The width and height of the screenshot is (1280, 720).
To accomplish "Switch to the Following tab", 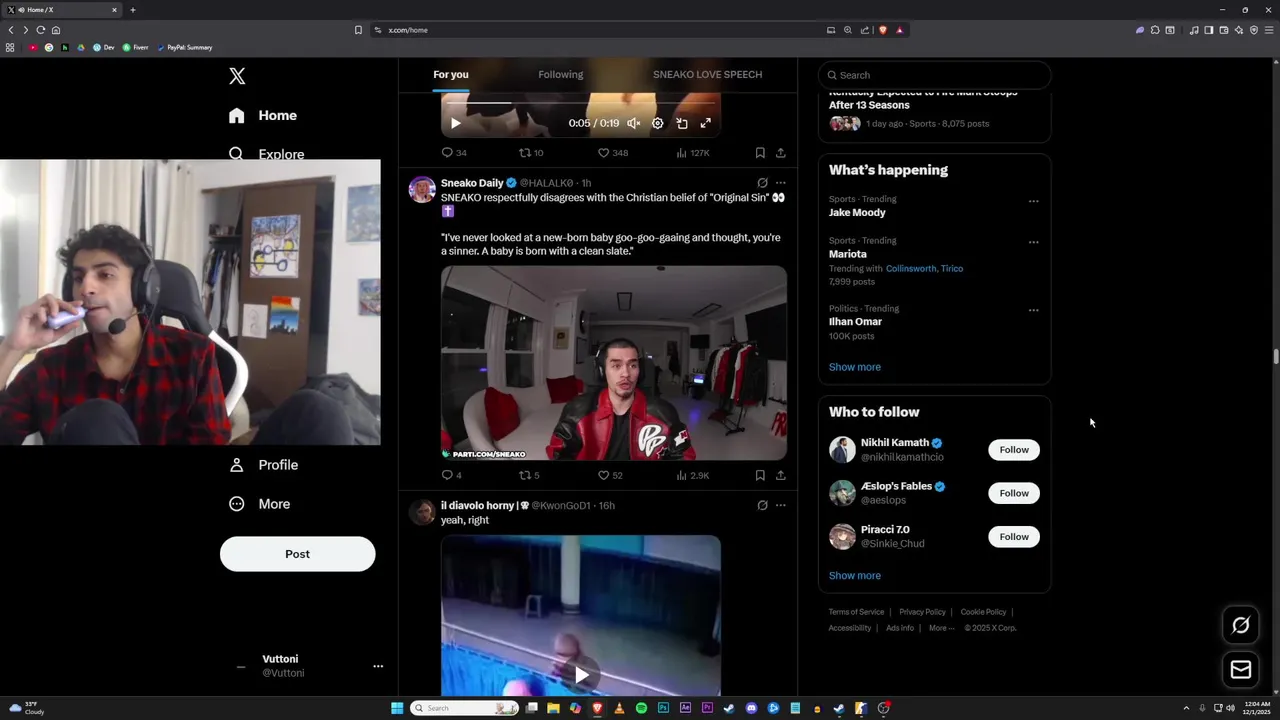I will point(560,74).
